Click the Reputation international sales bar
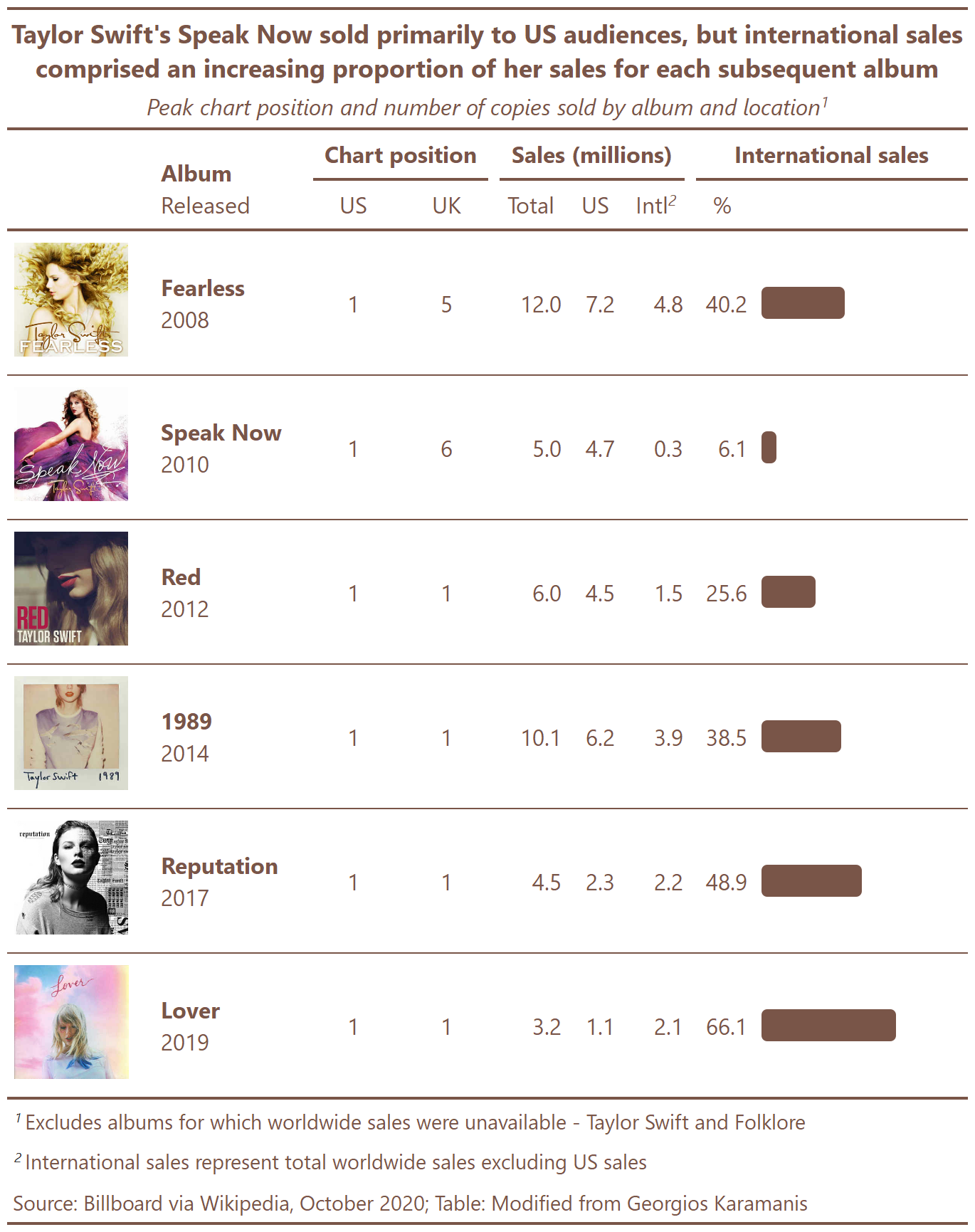 point(811,881)
